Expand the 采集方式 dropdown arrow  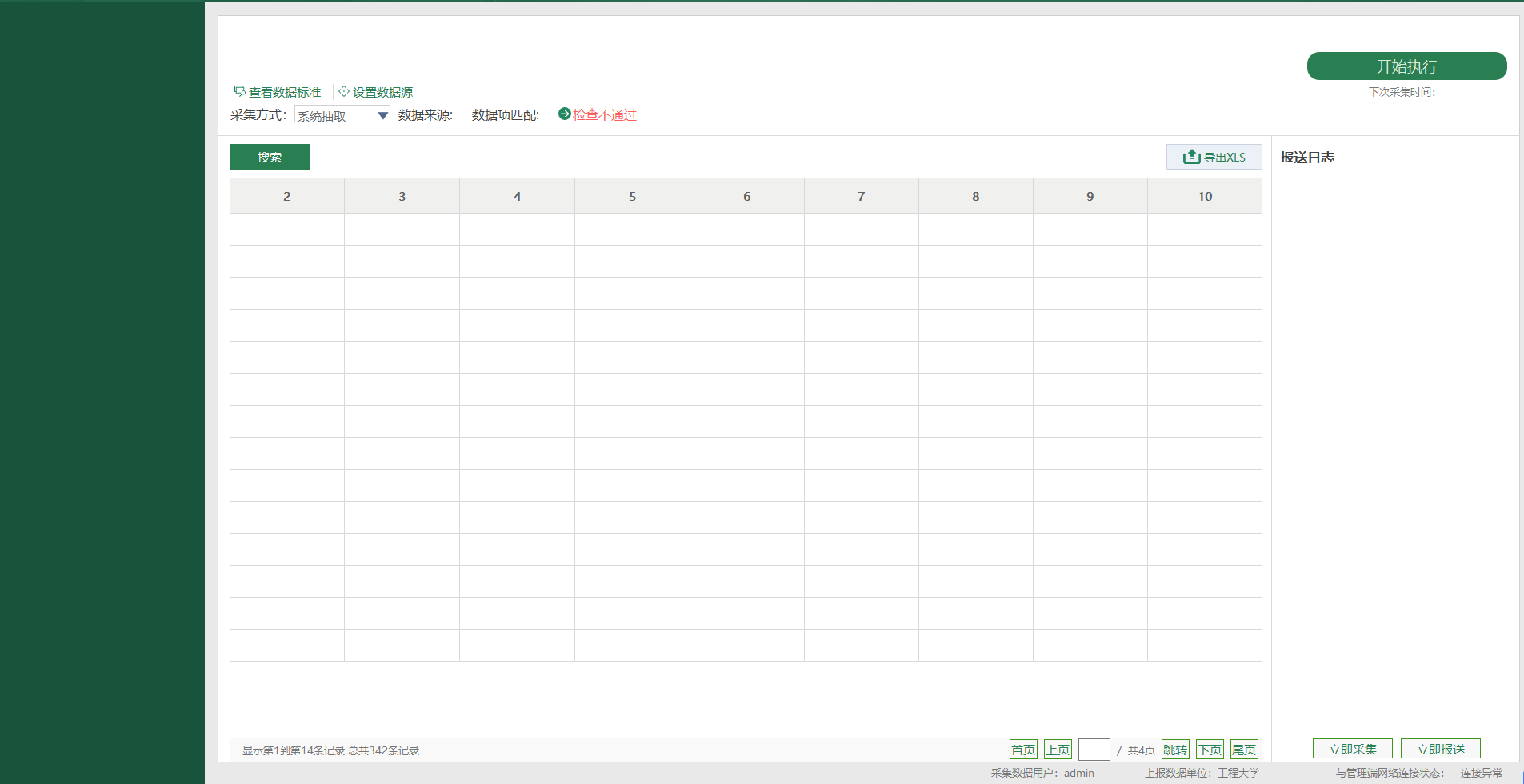point(382,116)
